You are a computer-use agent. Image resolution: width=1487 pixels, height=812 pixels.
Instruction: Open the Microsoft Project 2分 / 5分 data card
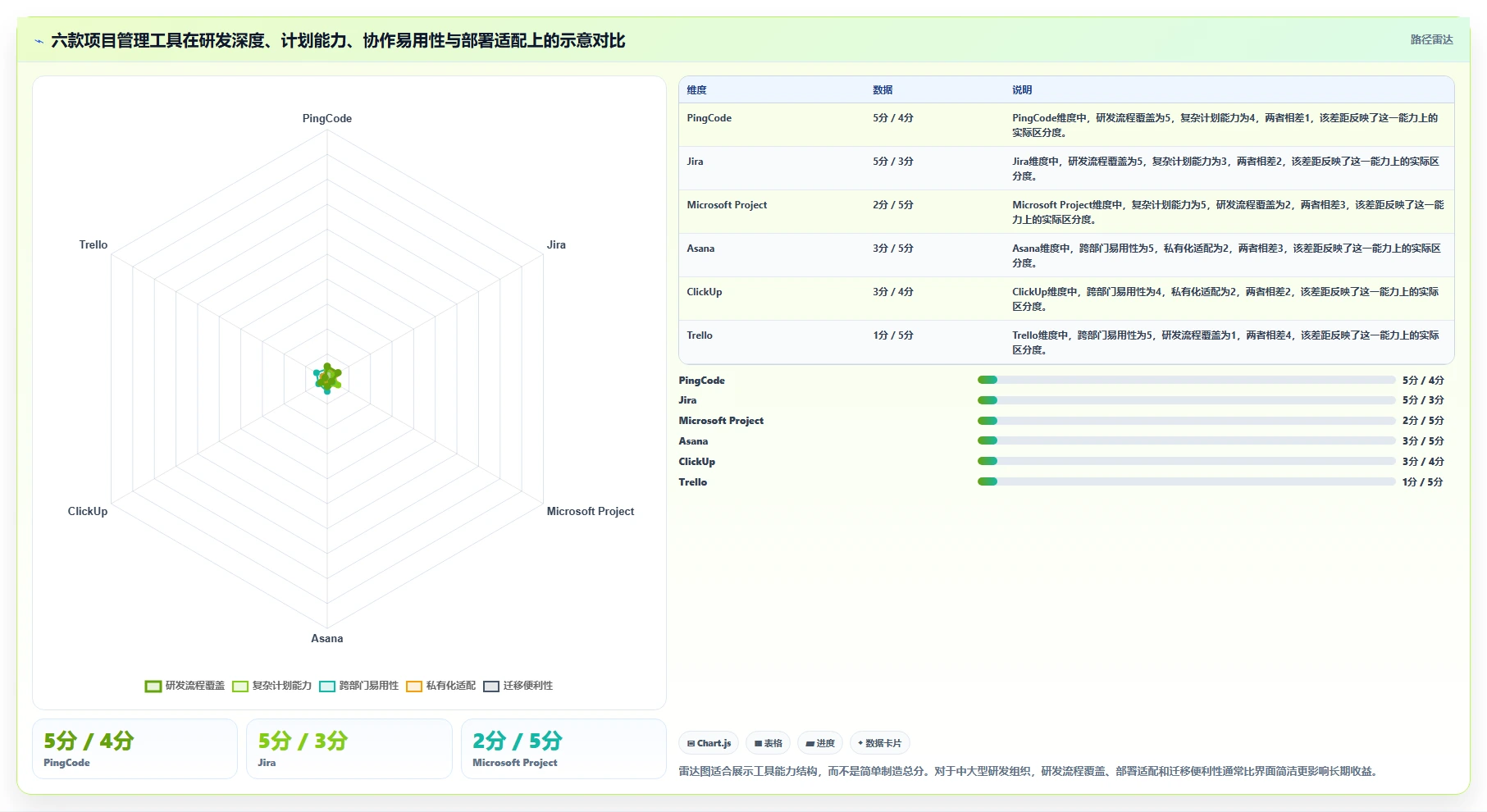point(563,749)
